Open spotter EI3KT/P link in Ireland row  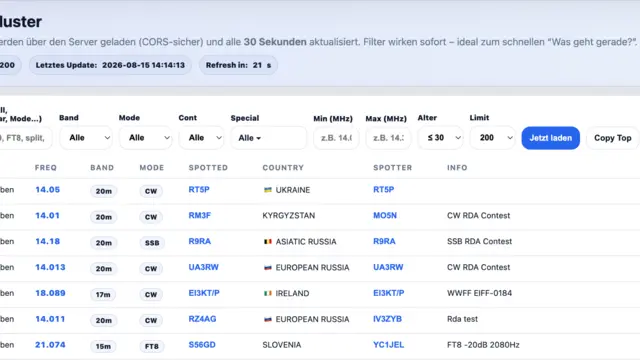pos(389,293)
